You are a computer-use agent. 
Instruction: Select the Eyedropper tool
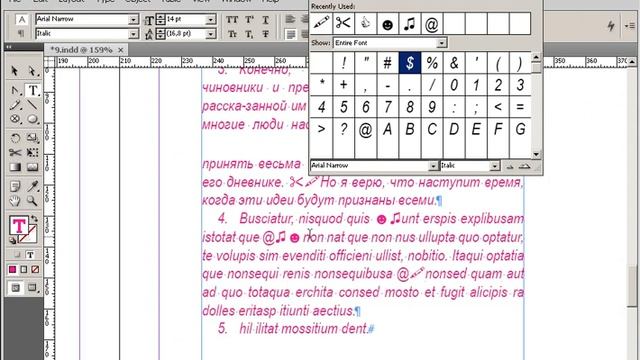click(x=32, y=186)
